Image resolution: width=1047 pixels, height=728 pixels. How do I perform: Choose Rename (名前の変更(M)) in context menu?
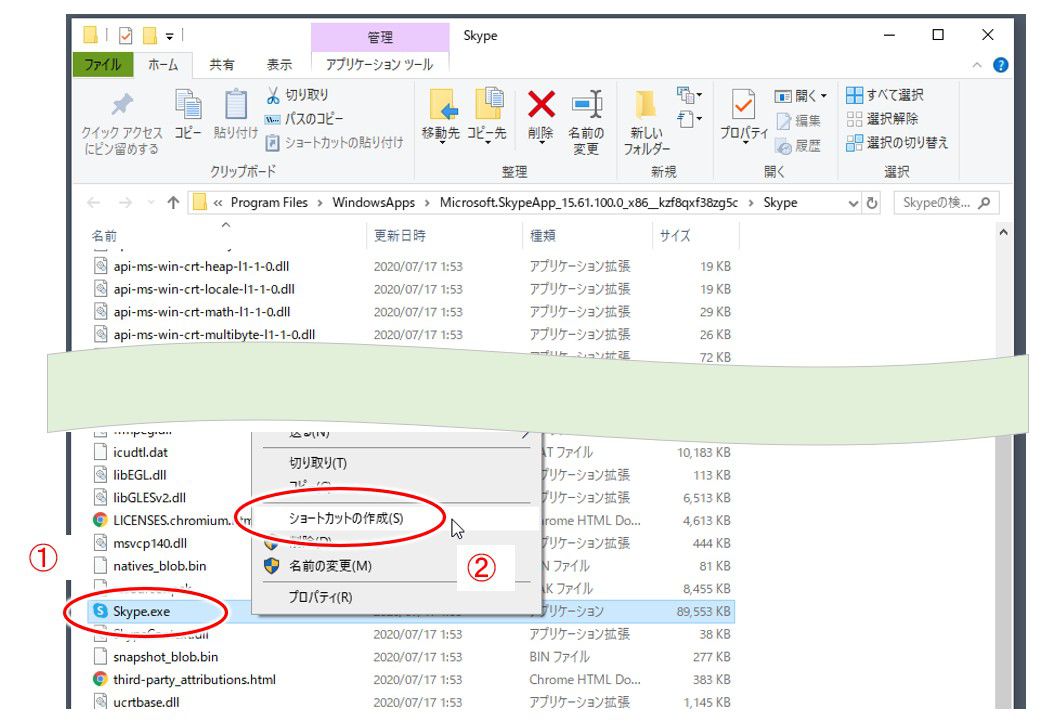click(x=330, y=566)
